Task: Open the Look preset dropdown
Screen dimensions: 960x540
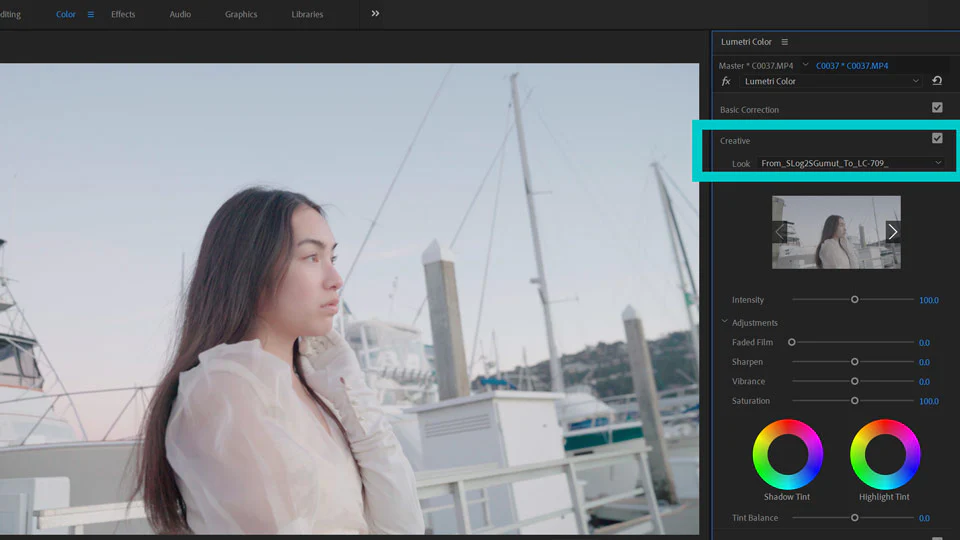Action: click(x=850, y=163)
